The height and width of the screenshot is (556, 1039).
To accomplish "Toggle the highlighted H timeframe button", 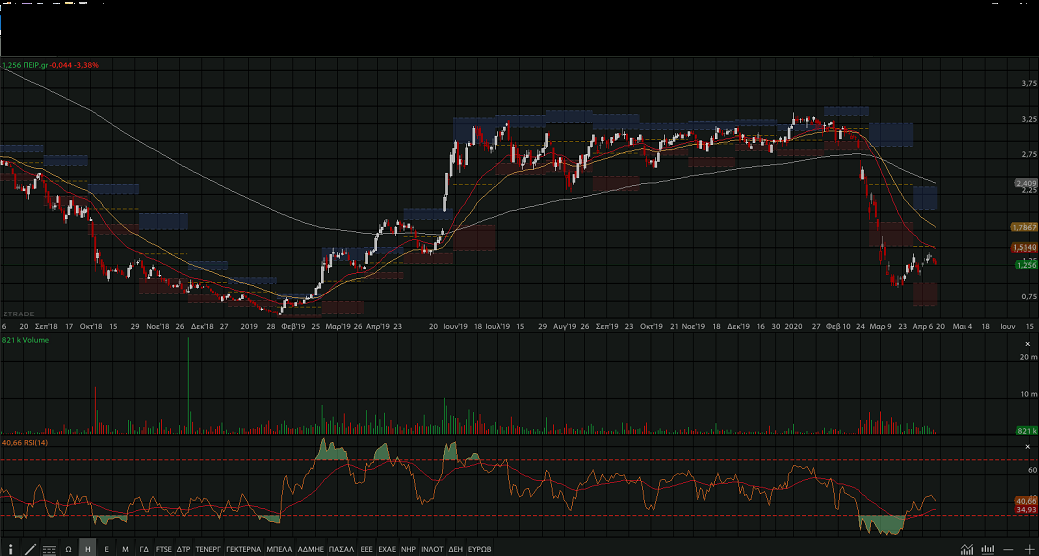I will click(87, 549).
